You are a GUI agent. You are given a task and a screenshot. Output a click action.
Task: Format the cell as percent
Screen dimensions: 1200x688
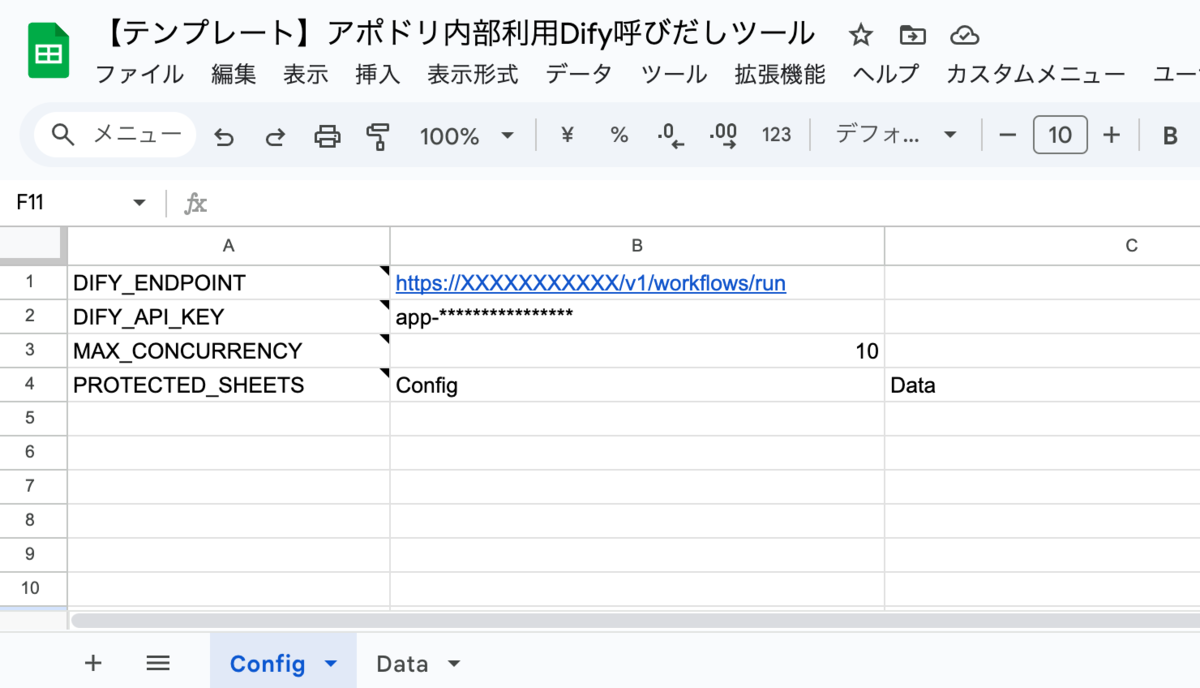click(619, 135)
